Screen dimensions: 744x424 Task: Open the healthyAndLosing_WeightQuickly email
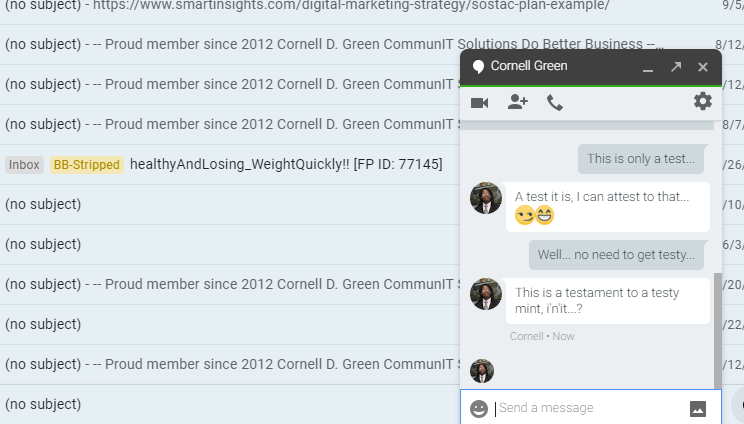tap(286, 165)
